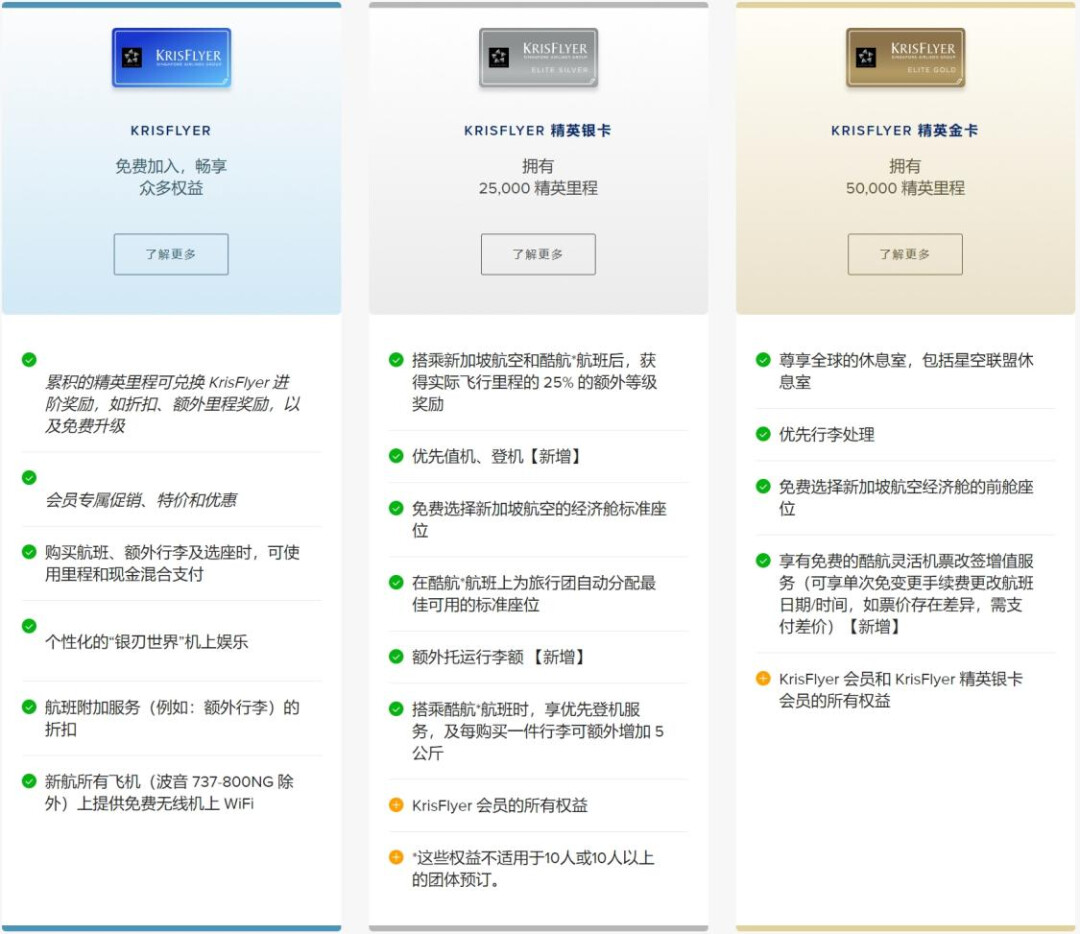The width and height of the screenshot is (1080, 934).
Task: Click 了解更多 under KrisFlyer 精英银卡
Action: [538, 254]
